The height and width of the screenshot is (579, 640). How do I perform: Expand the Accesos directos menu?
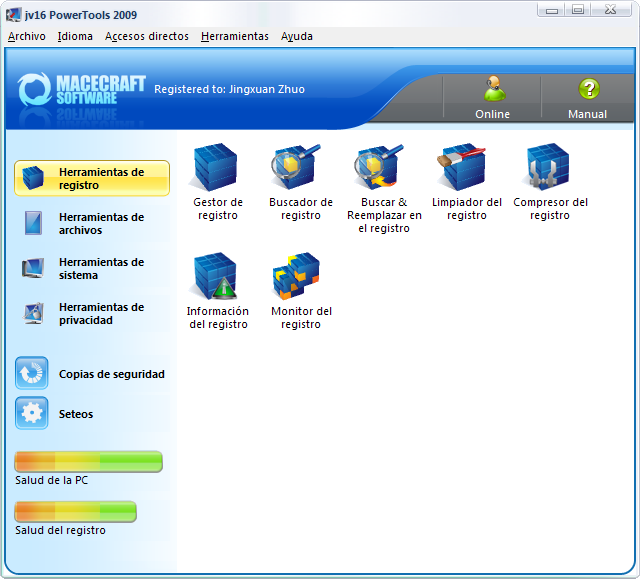click(146, 36)
